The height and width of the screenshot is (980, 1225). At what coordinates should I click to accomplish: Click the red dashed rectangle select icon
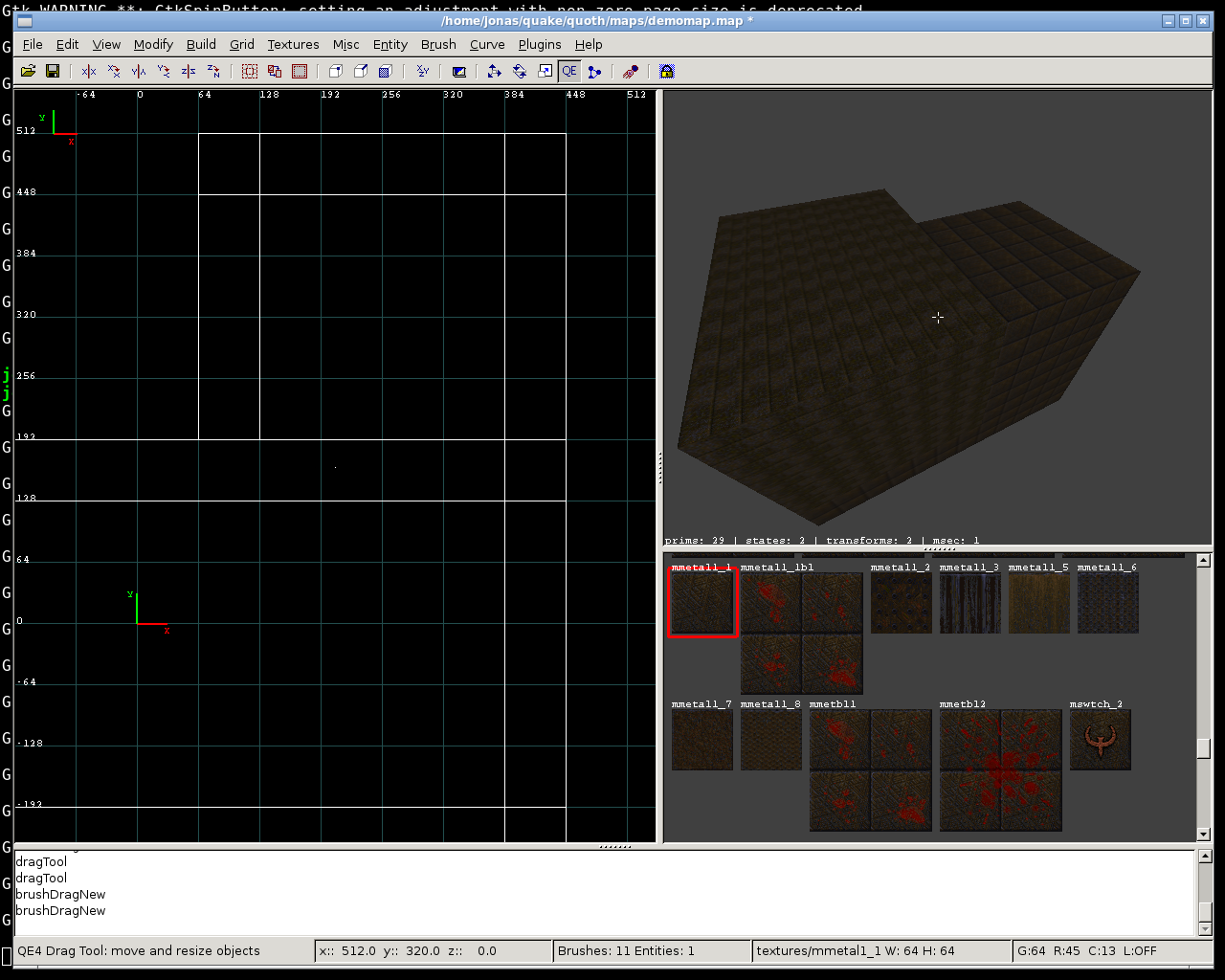click(x=300, y=71)
